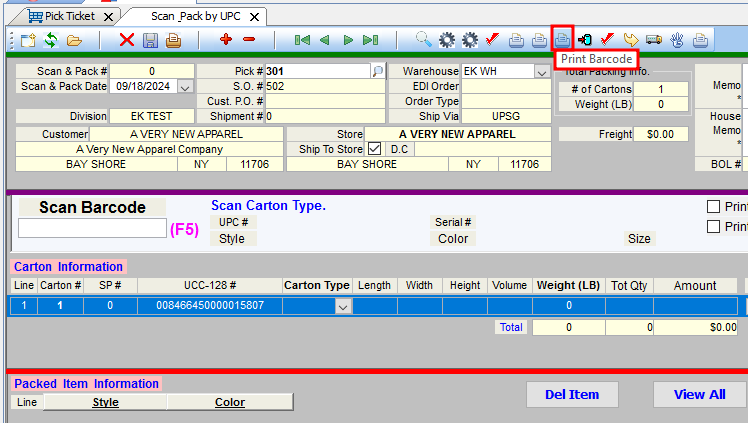
Task: Toggle the Ship To Store checkbox
Action: [374, 149]
